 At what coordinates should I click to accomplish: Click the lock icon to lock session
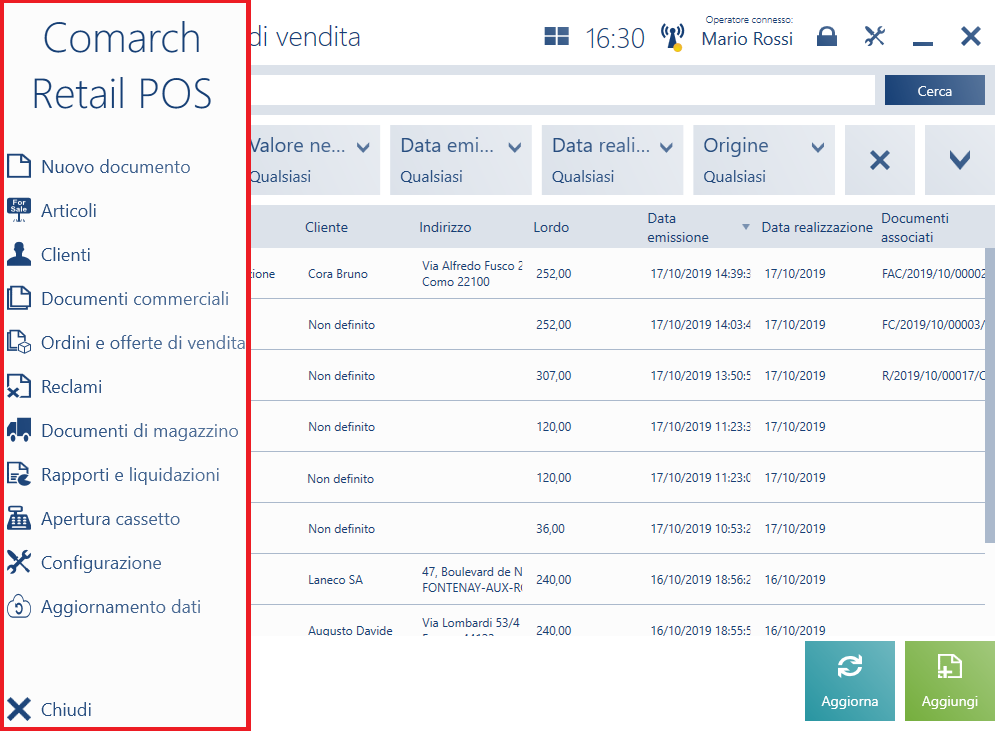[826, 37]
